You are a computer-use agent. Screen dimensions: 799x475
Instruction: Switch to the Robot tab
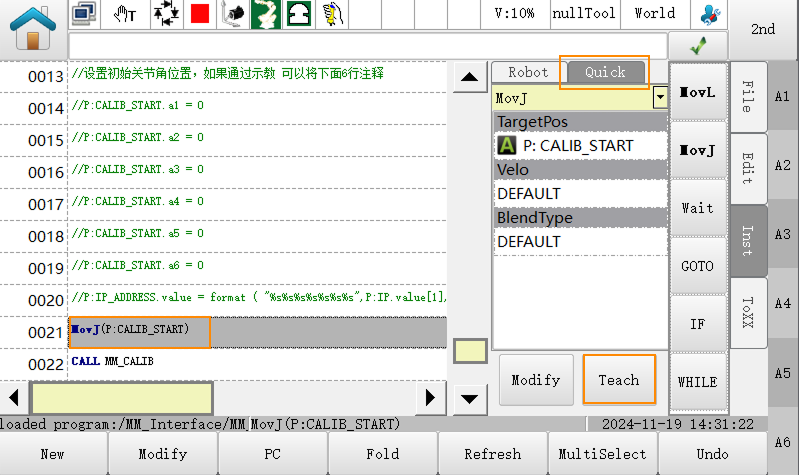tap(528, 72)
